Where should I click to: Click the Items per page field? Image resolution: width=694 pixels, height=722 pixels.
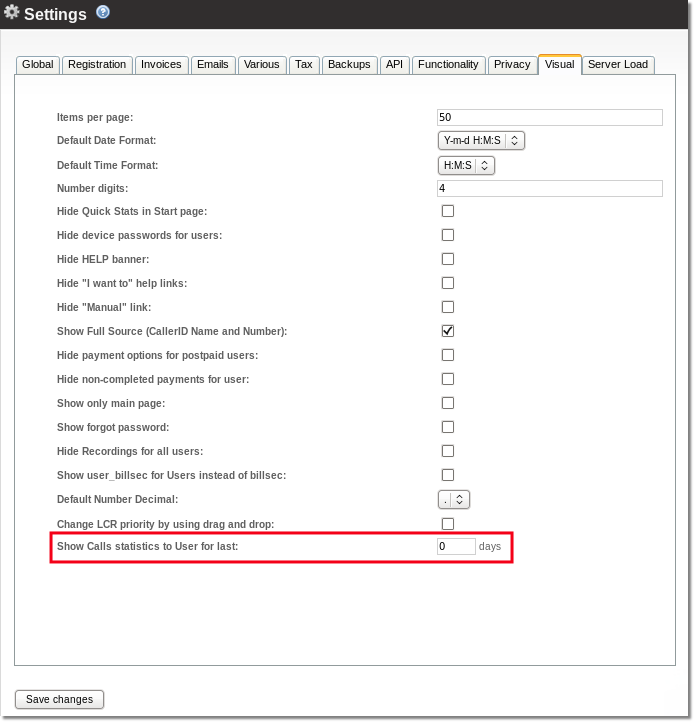(x=550, y=117)
